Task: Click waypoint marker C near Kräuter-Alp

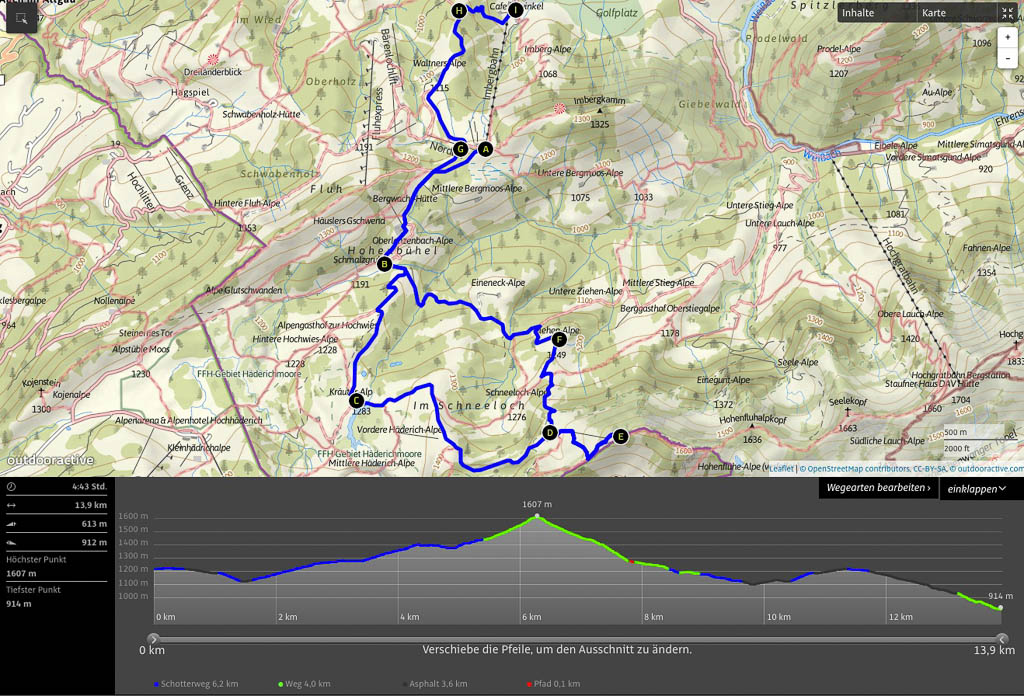Action: point(356,402)
